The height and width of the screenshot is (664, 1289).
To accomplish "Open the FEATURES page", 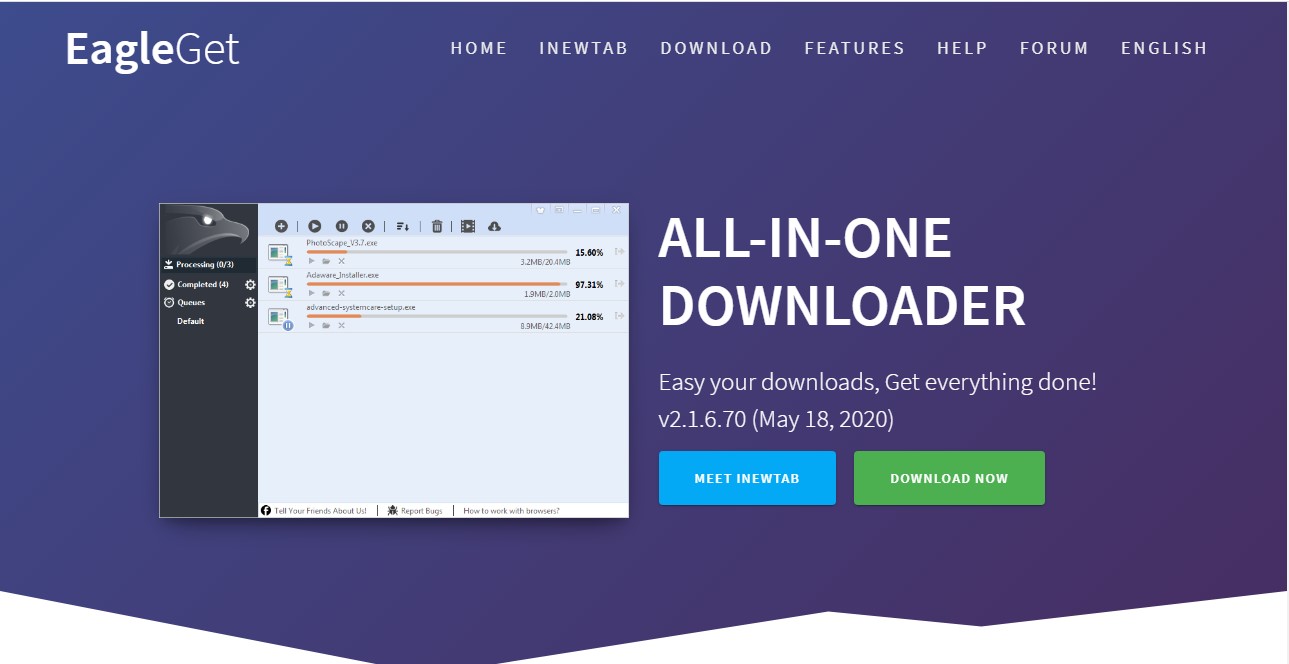I will (855, 48).
